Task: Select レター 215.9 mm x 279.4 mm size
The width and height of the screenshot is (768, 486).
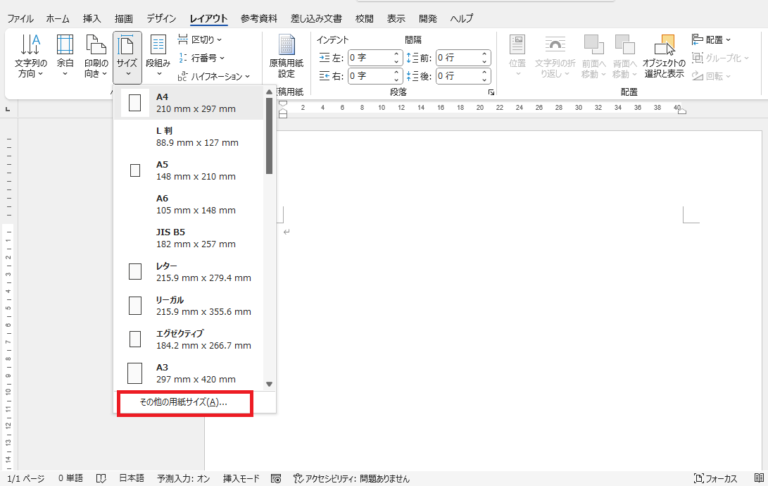Action: click(x=189, y=272)
